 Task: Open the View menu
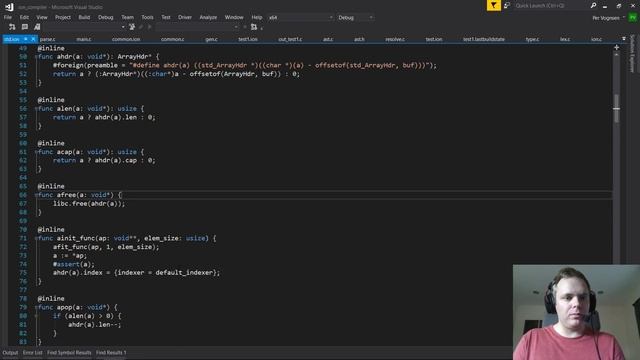click(42, 18)
